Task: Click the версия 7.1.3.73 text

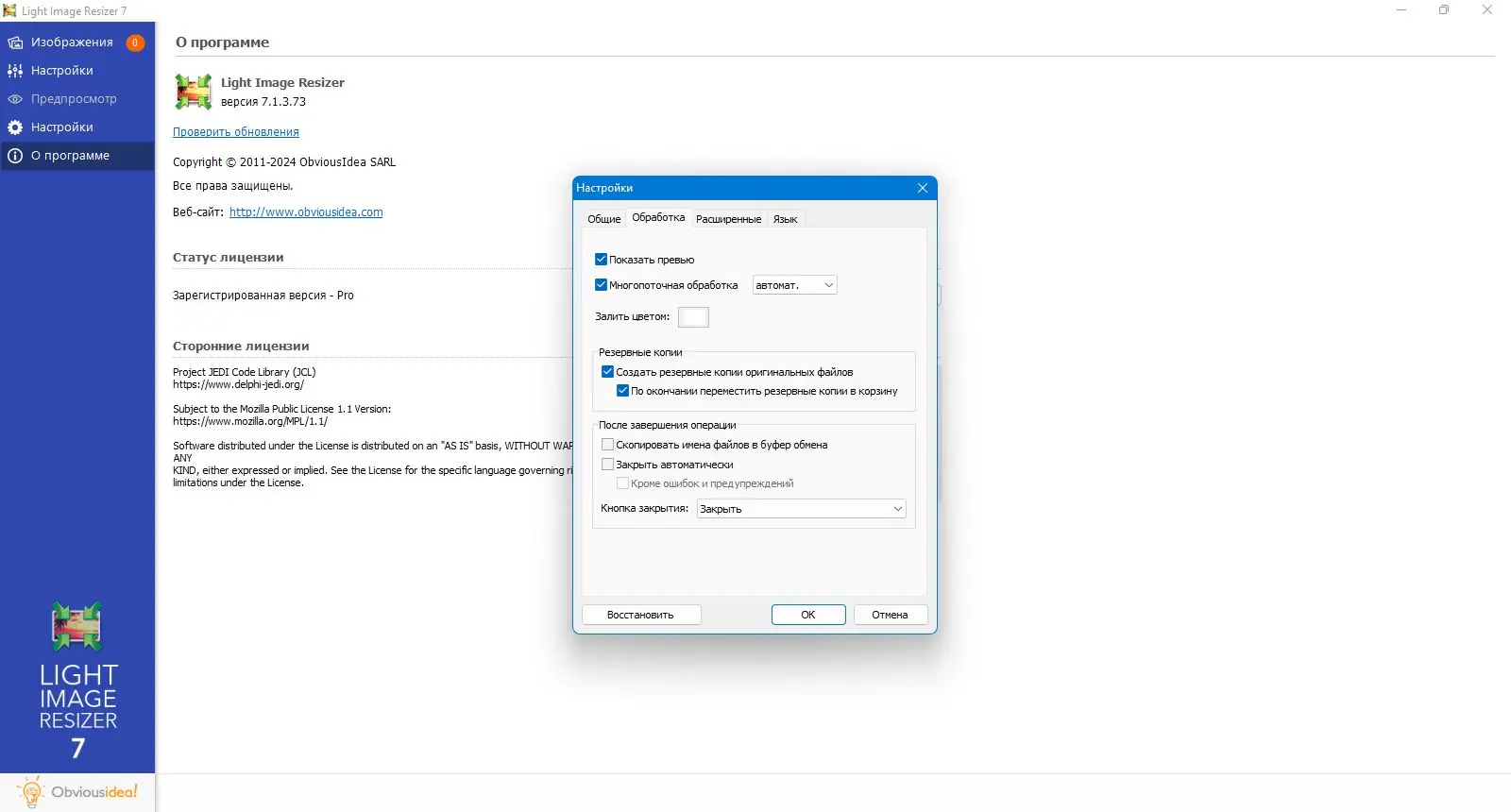Action: click(x=263, y=102)
